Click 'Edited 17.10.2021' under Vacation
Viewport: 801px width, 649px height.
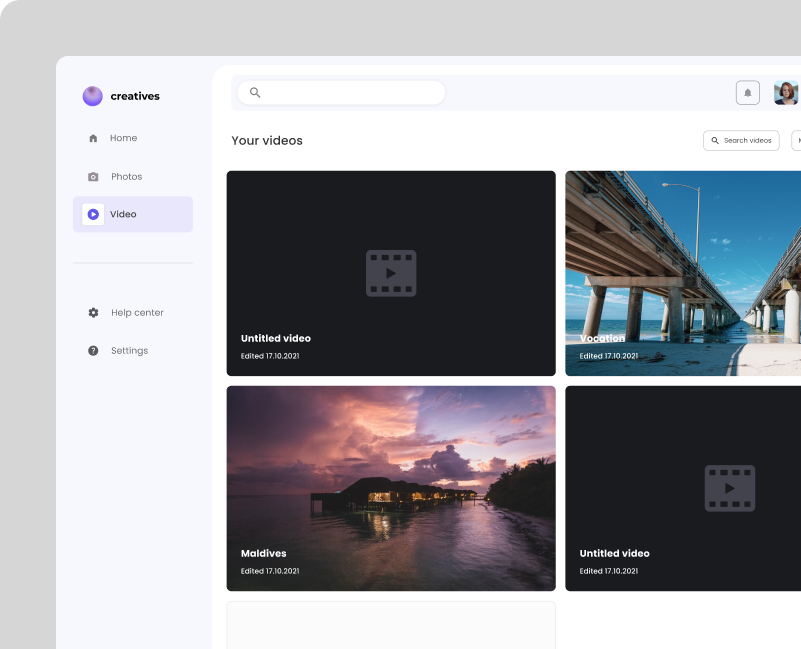(608, 356)
